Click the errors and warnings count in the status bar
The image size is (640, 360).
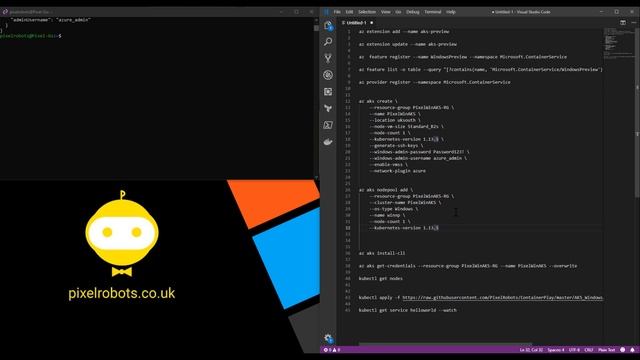coord(331,350)
